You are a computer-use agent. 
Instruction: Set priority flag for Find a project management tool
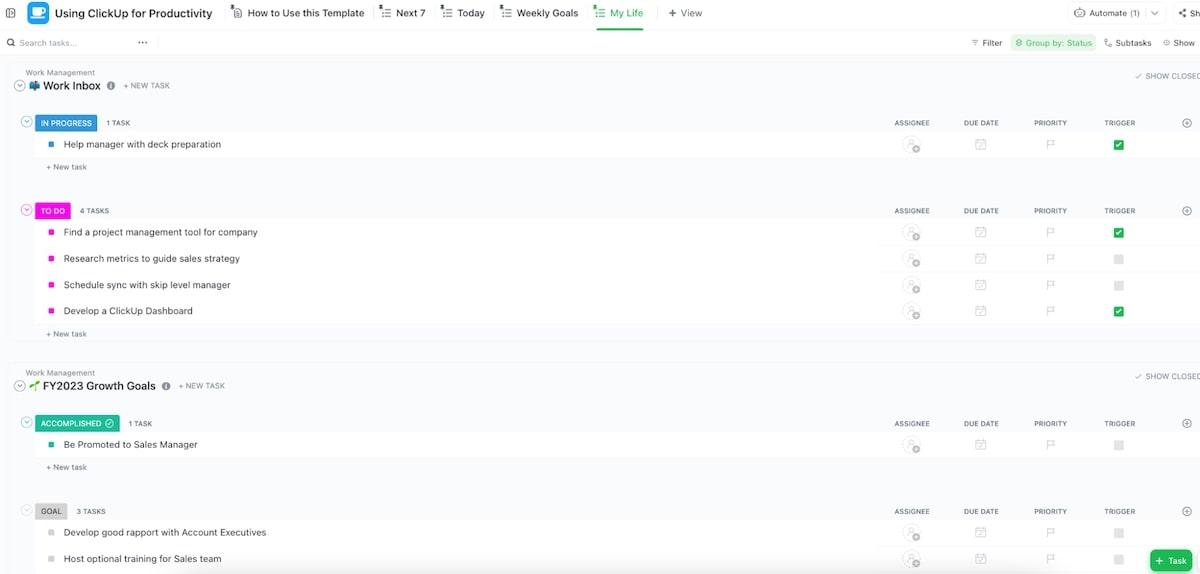(1050, 233)
